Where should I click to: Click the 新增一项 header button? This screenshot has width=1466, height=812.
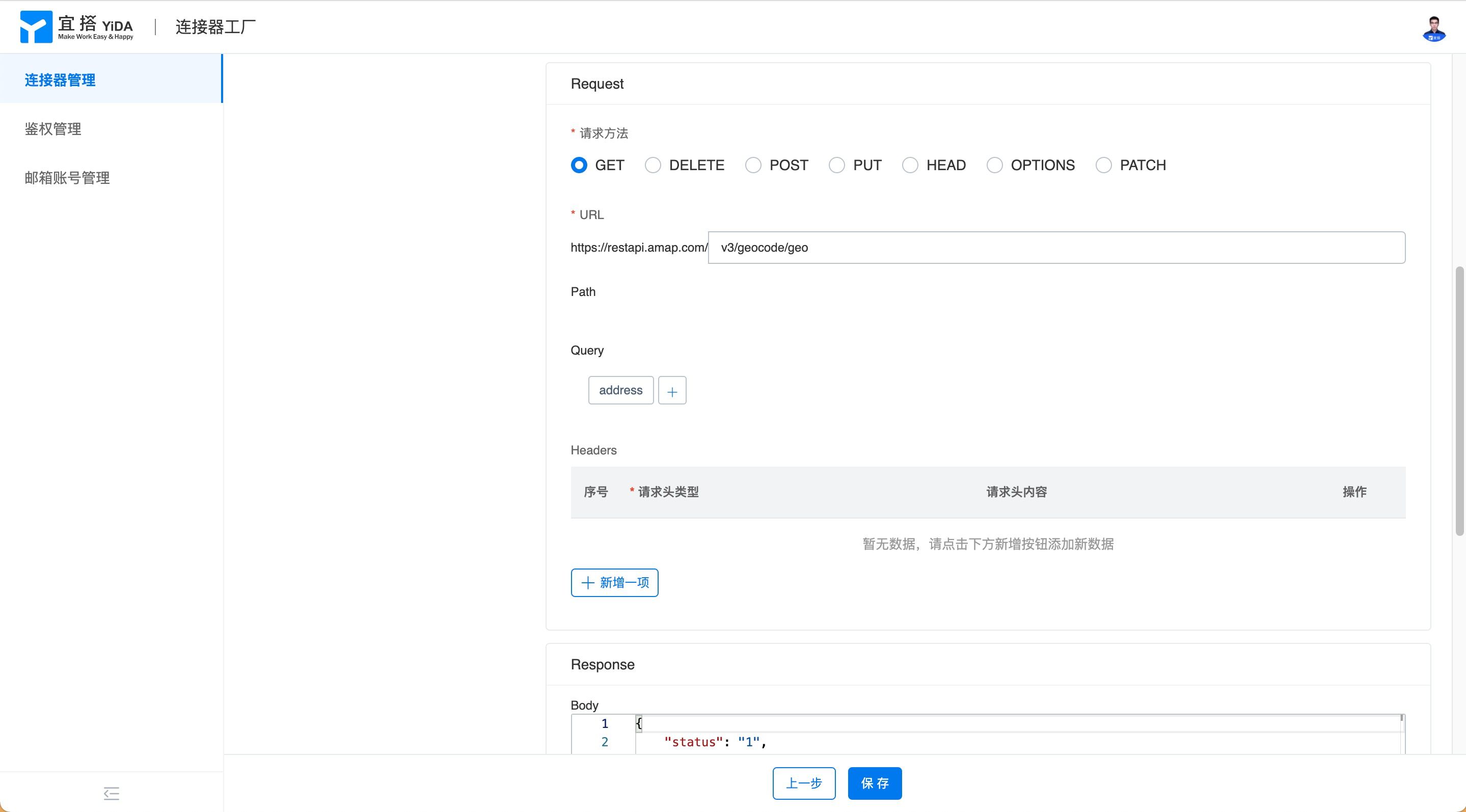(x=614, y=583)
